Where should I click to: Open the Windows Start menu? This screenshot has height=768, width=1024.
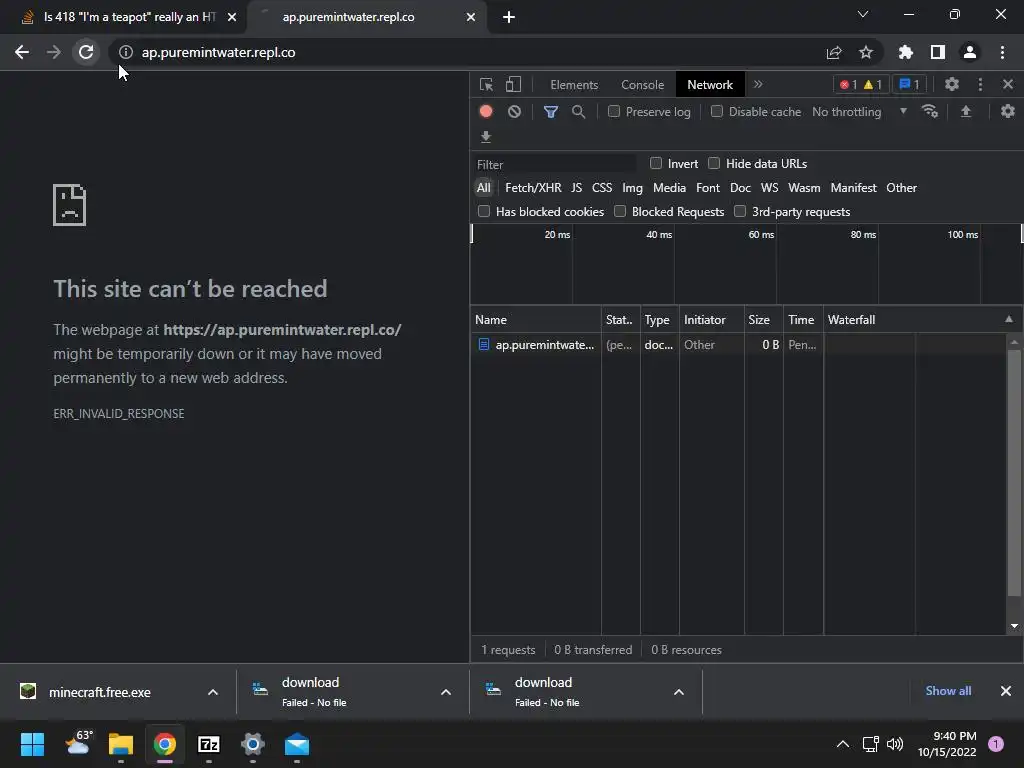pyautogui.click(x=33, y=744)
